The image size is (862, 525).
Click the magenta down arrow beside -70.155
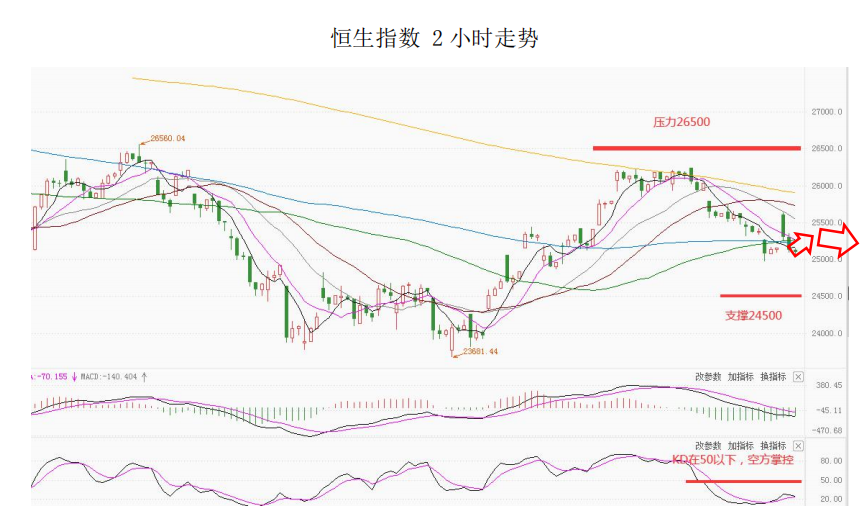pyautogui.click(x=73, y=377)
